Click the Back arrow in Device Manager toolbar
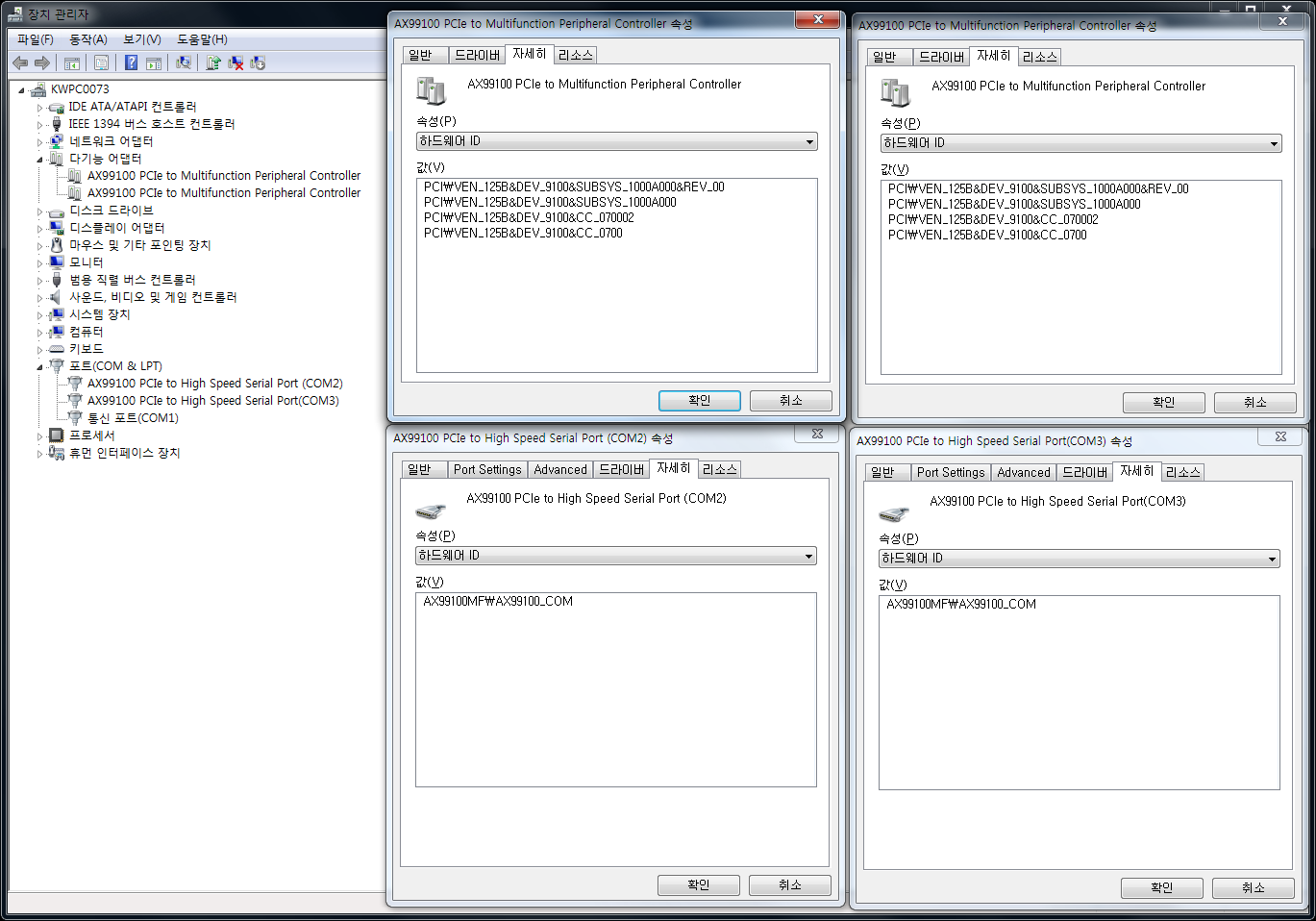 tap(20, 62)
